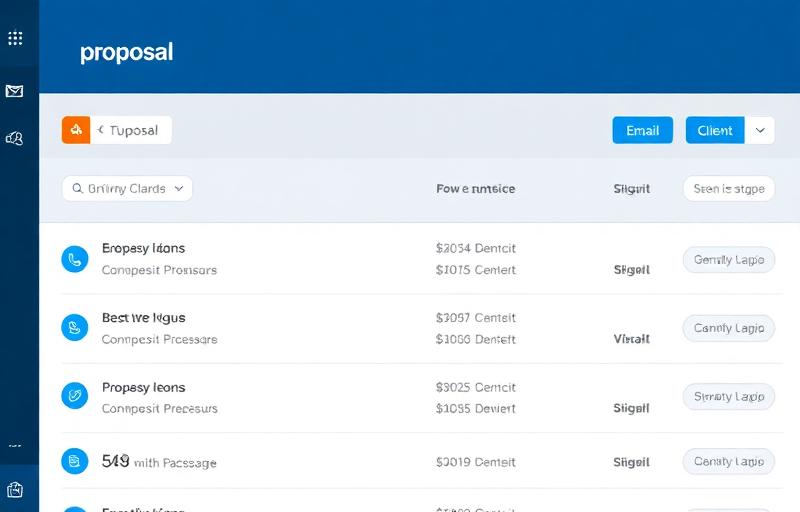Click the Sean is stgpe header pill
This screenshot has width=800, height=512.
pos(728,188)
